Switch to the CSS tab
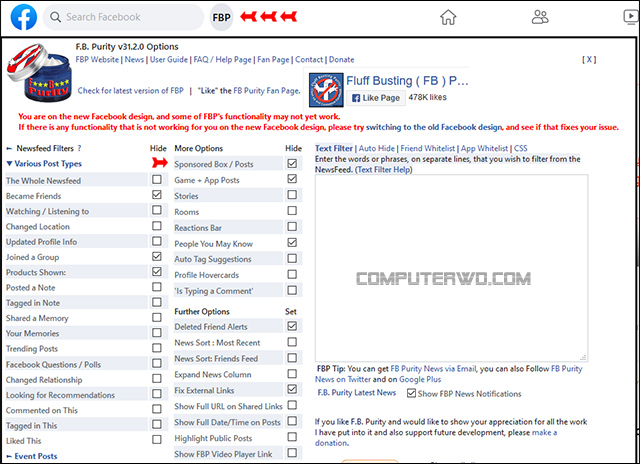The width and height of the screenshot is (640, 464). pos(520,149)
